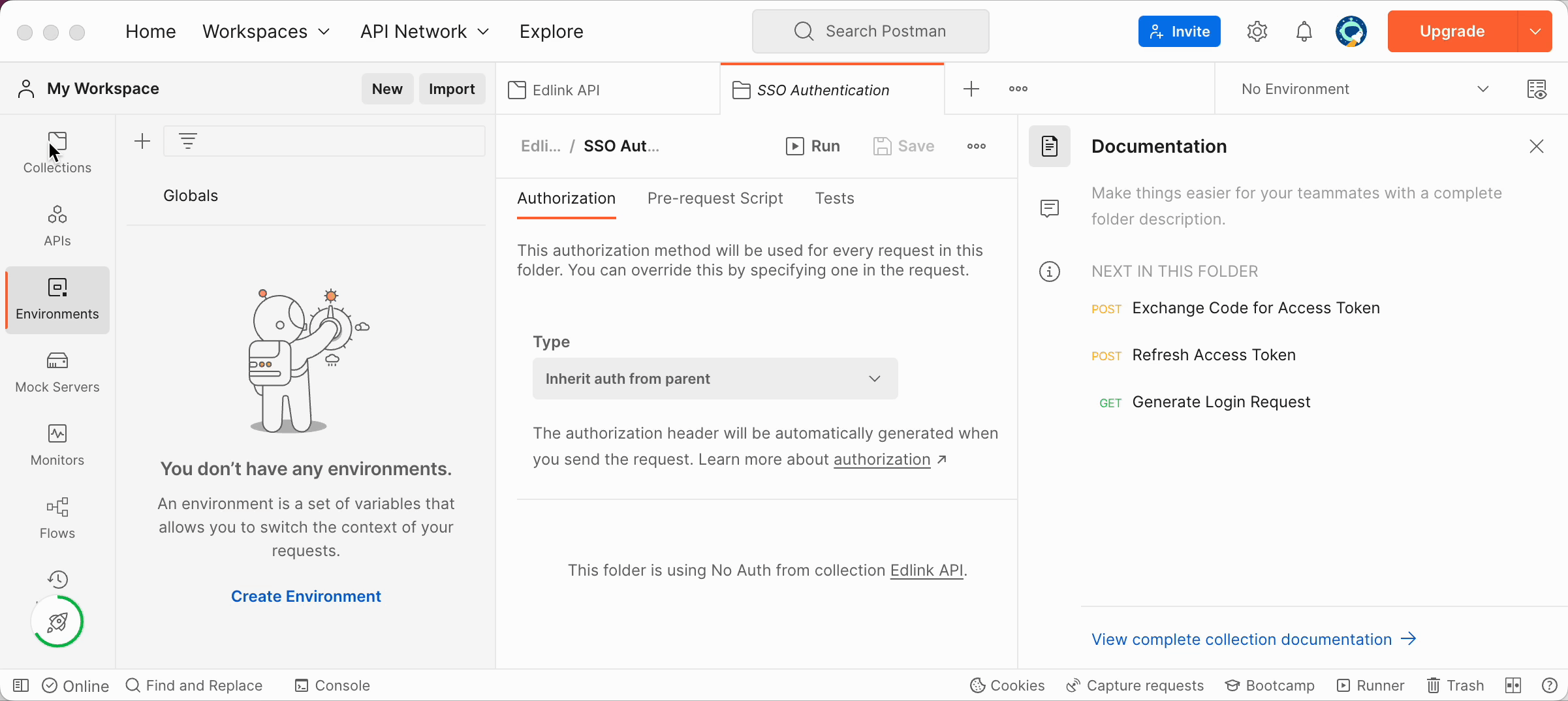Toggle the sidebar from status bar
This screenshot has height=701, width=1568.
[x=21, y=685]
